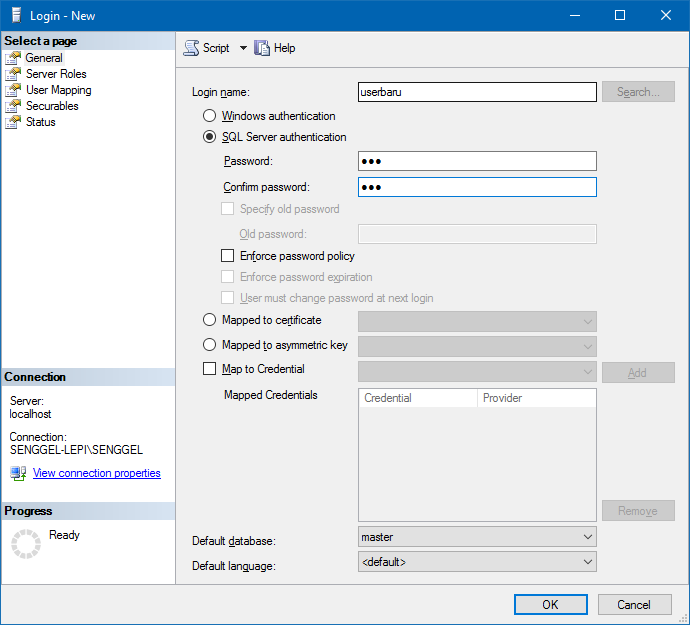Click the 'Ready' progress status text
690x625 pixels.
click(64, 535)
